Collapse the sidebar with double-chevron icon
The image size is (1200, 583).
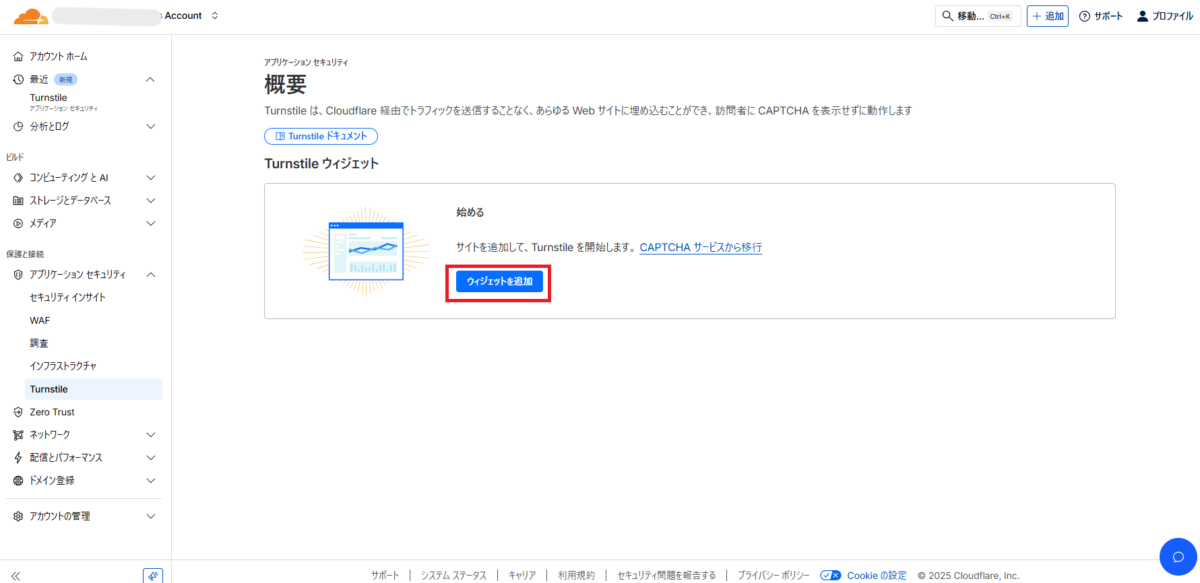click(16, 575)
